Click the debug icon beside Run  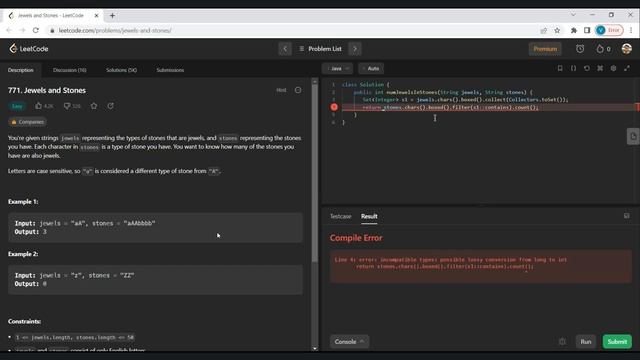pos(562,342)
